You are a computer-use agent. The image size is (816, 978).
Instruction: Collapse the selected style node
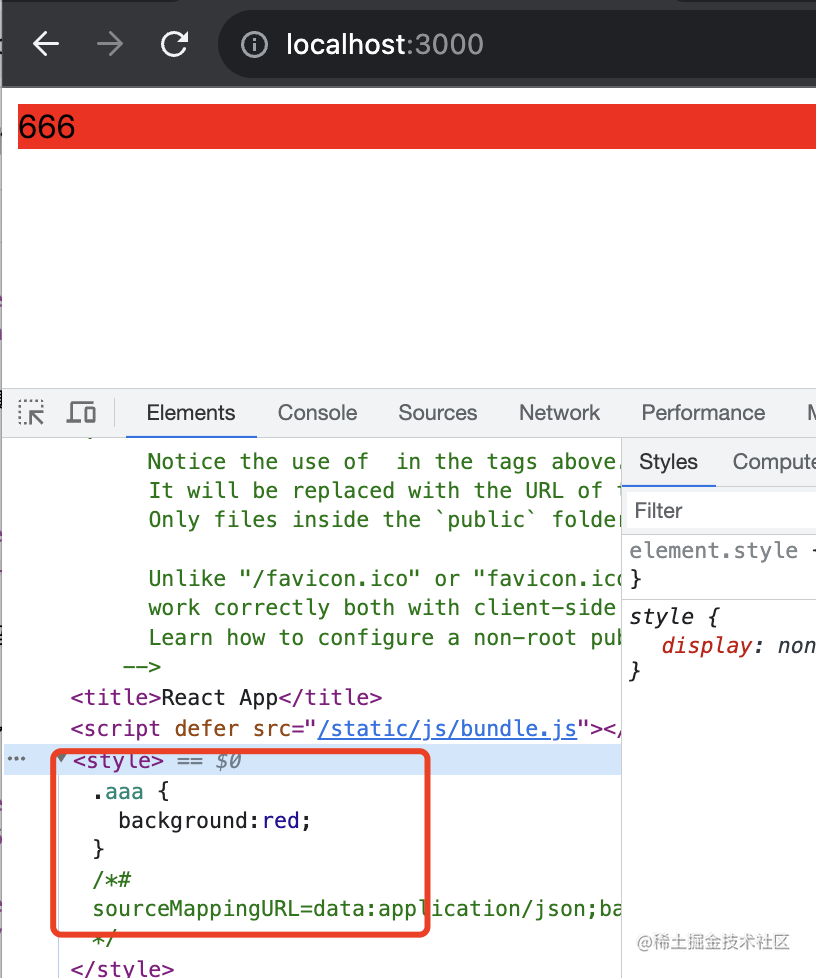pyautogui.click(x=62, y=759)
